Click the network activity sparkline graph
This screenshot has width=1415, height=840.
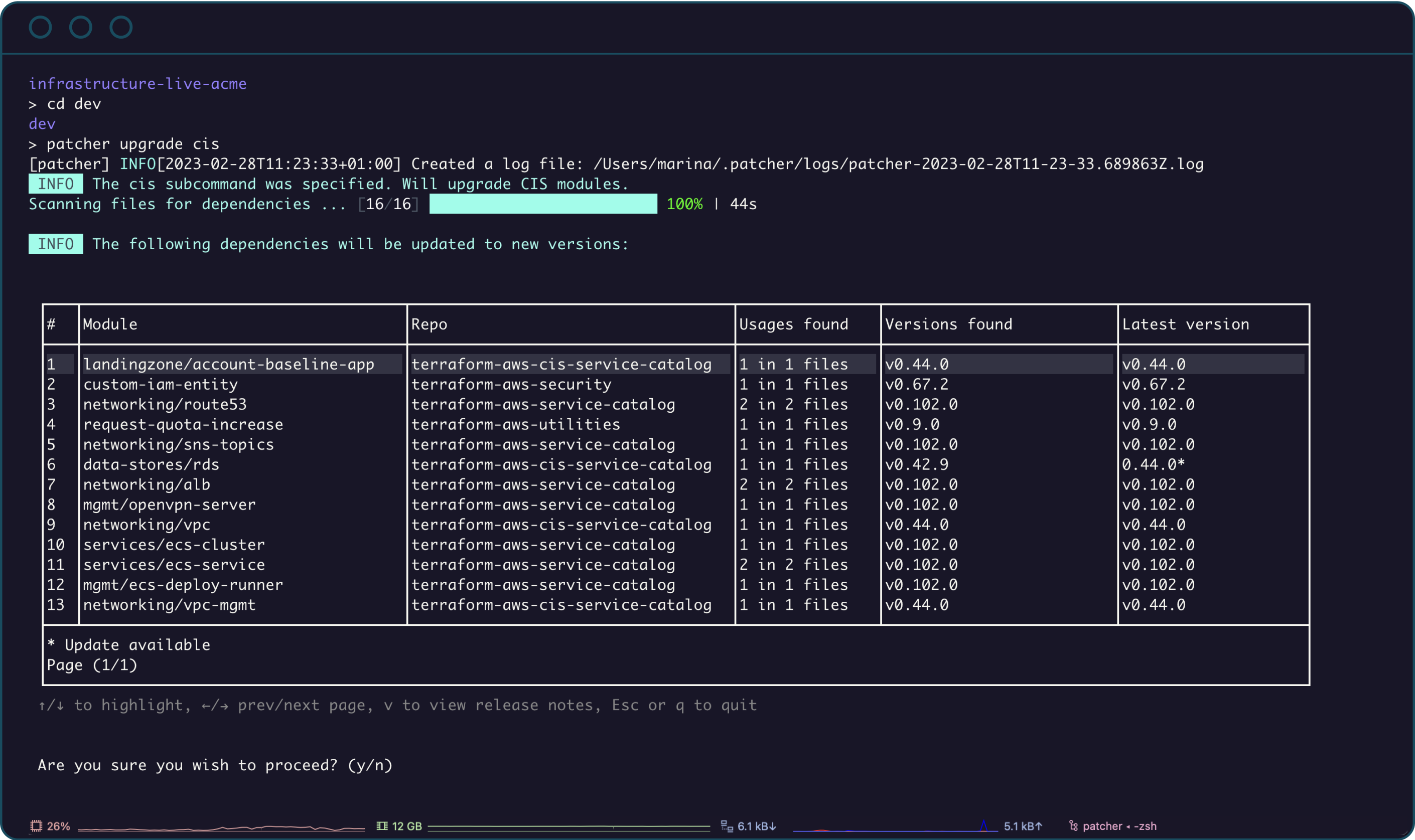(895, 826)
